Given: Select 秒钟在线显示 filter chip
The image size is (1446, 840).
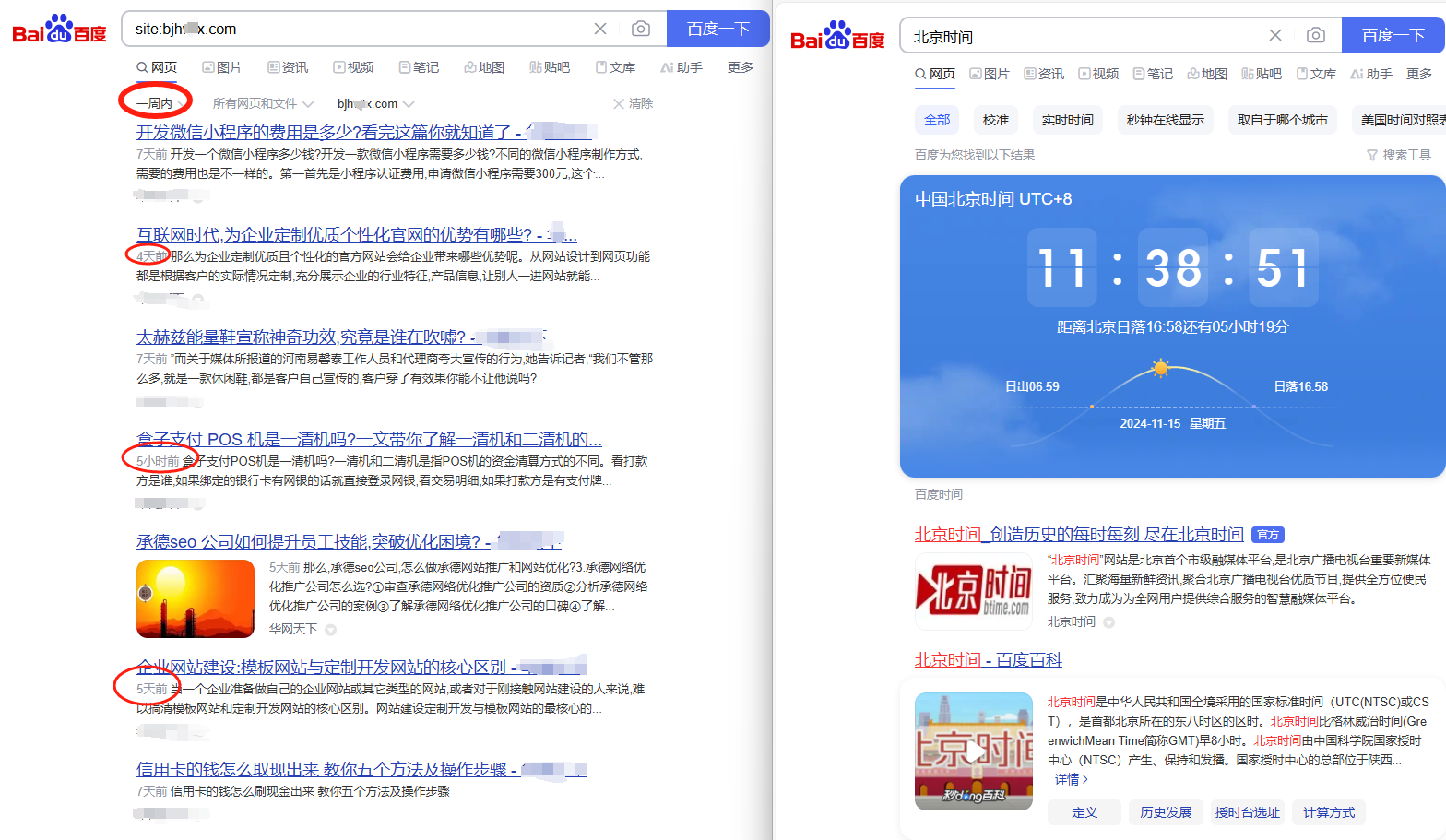Looking at the screenshot, I should [1166, 120].
